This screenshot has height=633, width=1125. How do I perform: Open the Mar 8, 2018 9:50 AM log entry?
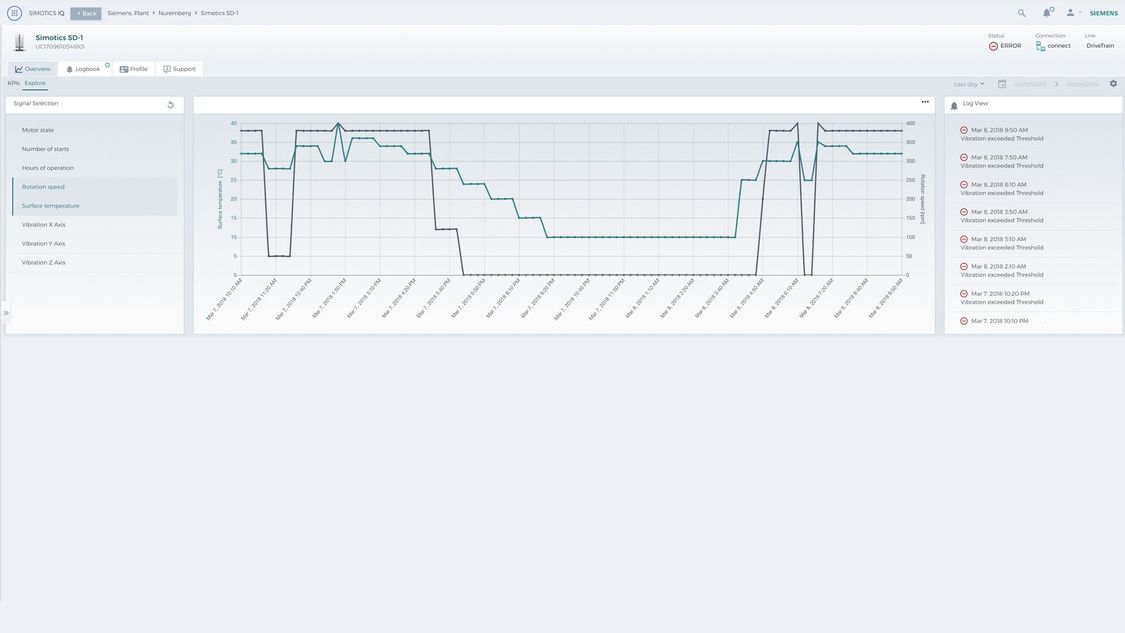click(1033, 134)
